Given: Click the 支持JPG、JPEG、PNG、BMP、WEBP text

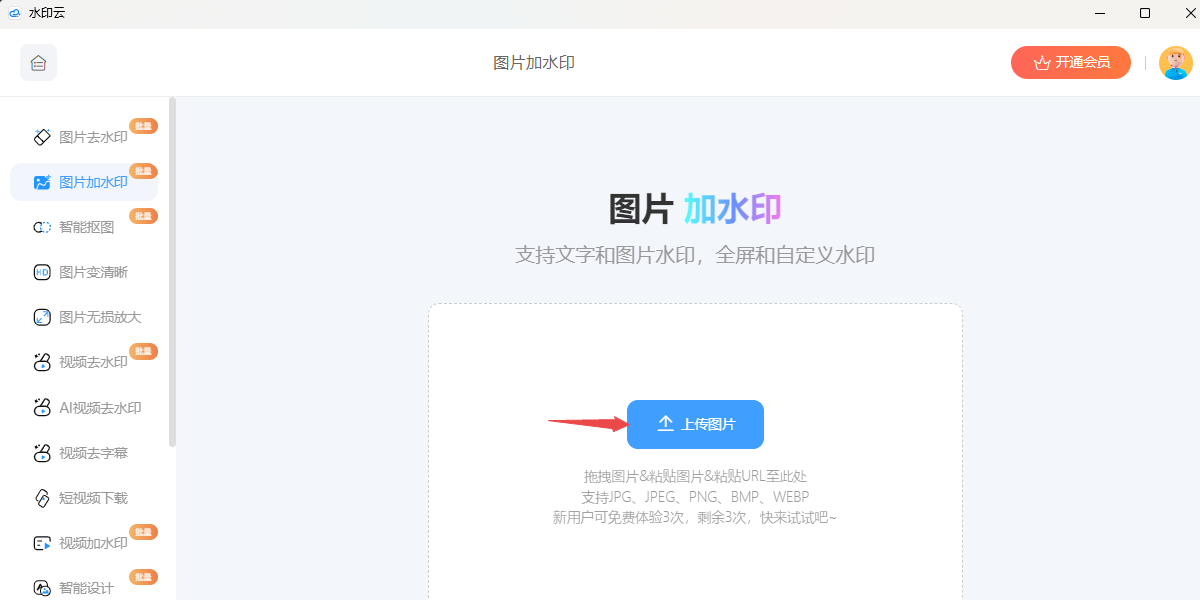Looking at the screenshot, I should click(x=695, y=497).
